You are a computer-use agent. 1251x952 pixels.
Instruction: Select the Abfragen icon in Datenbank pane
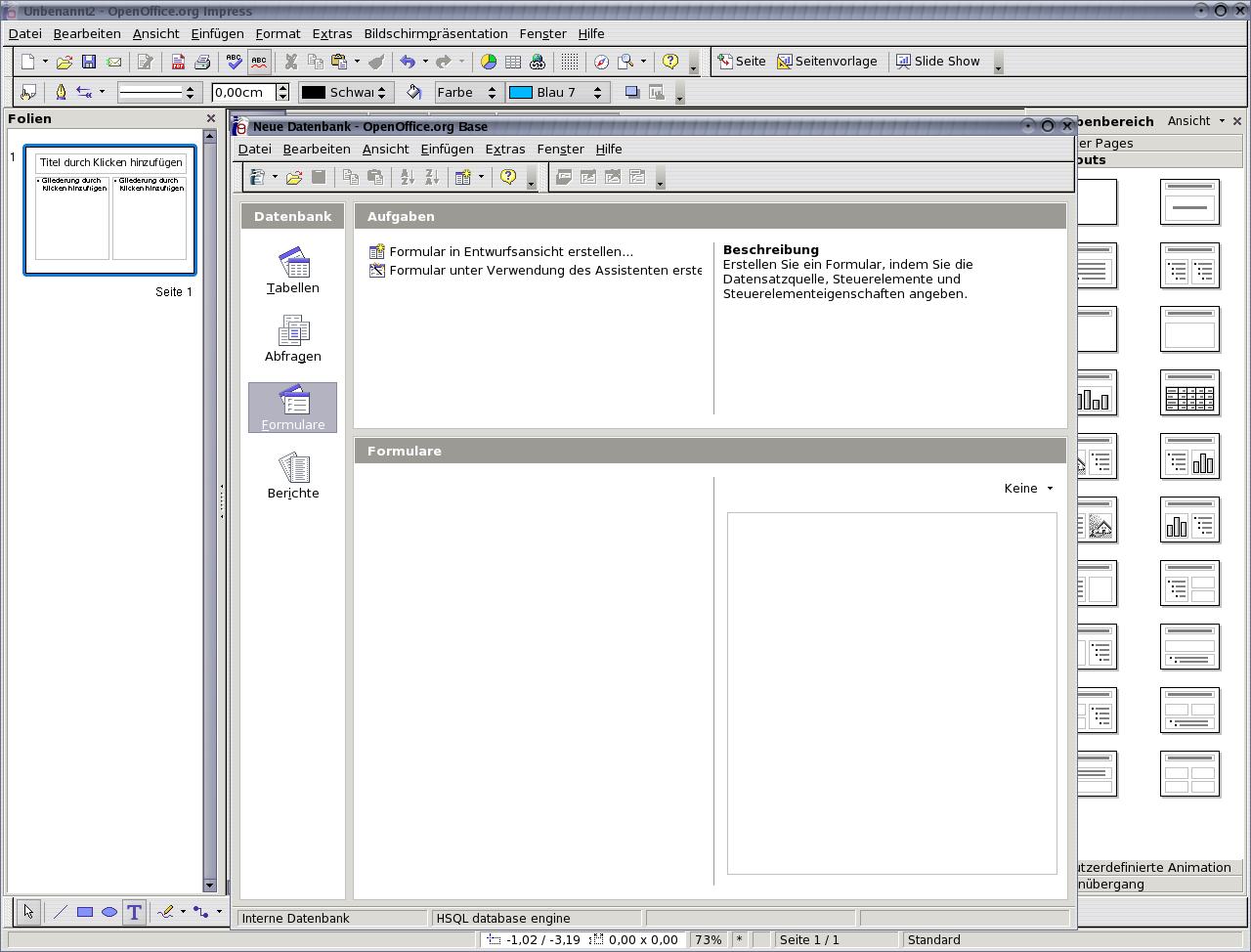[x=293, y=339]
